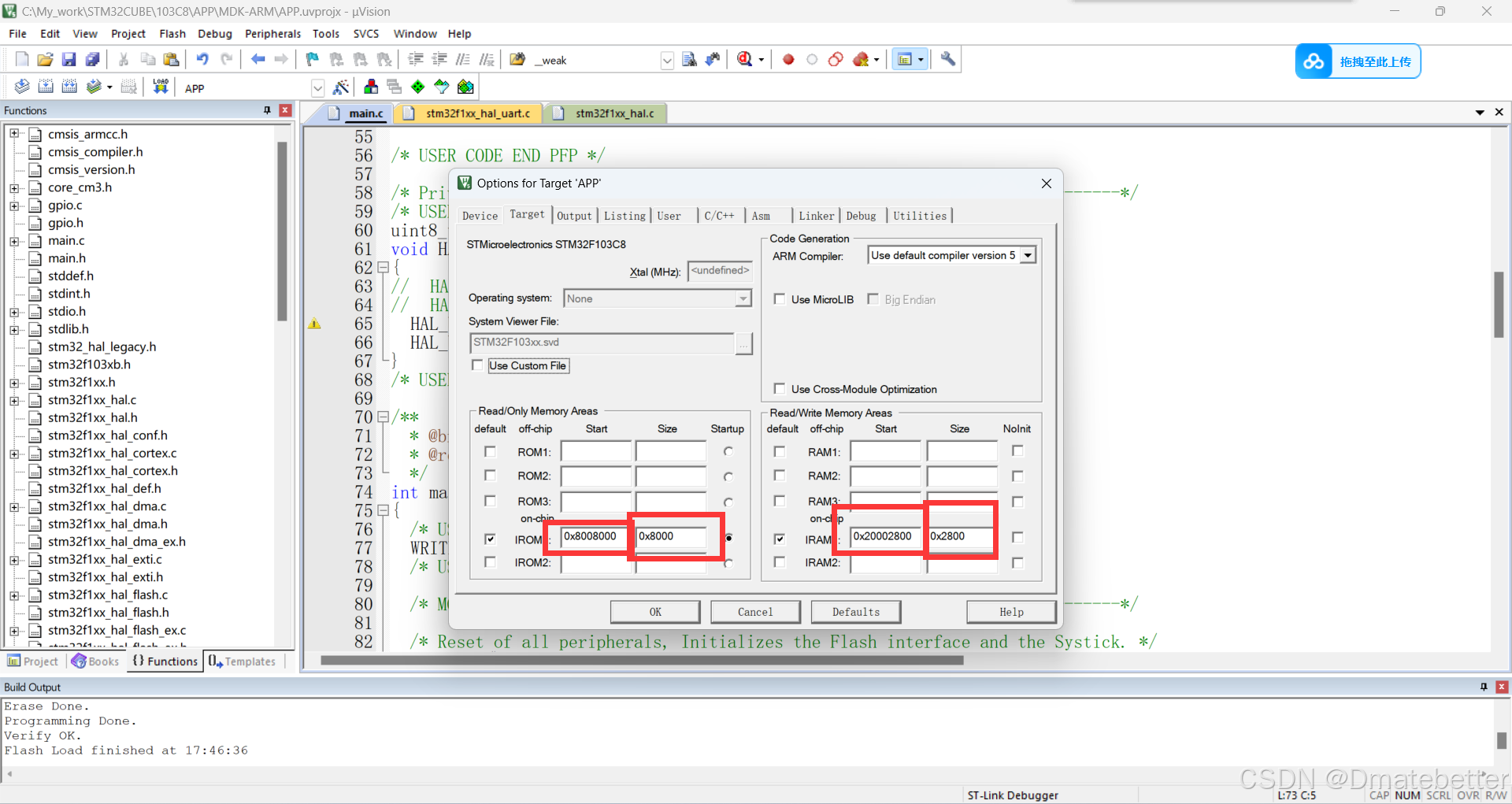This screenshot has width=1512, height=804.
Task: Open the Operating system dropdown
Action: pos(741,298)
